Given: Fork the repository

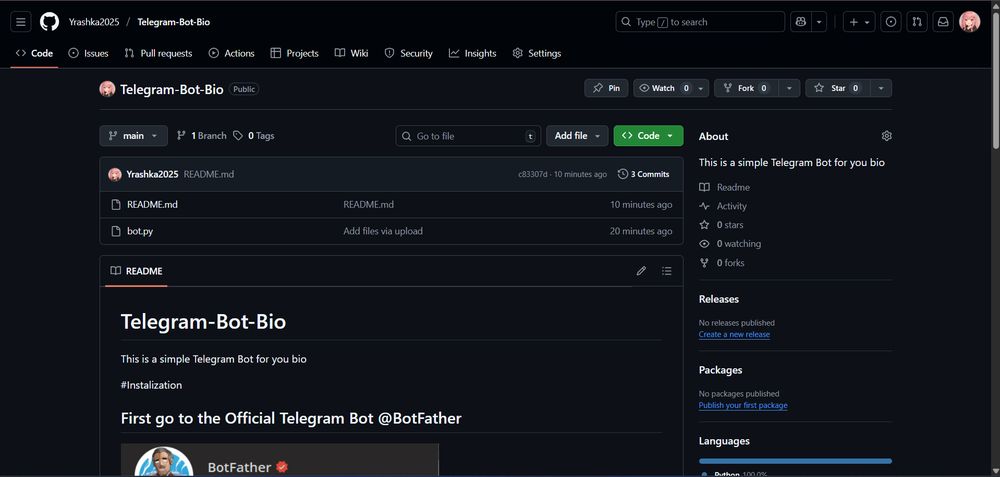Looking at the screenshot, I should coord(746,88).
